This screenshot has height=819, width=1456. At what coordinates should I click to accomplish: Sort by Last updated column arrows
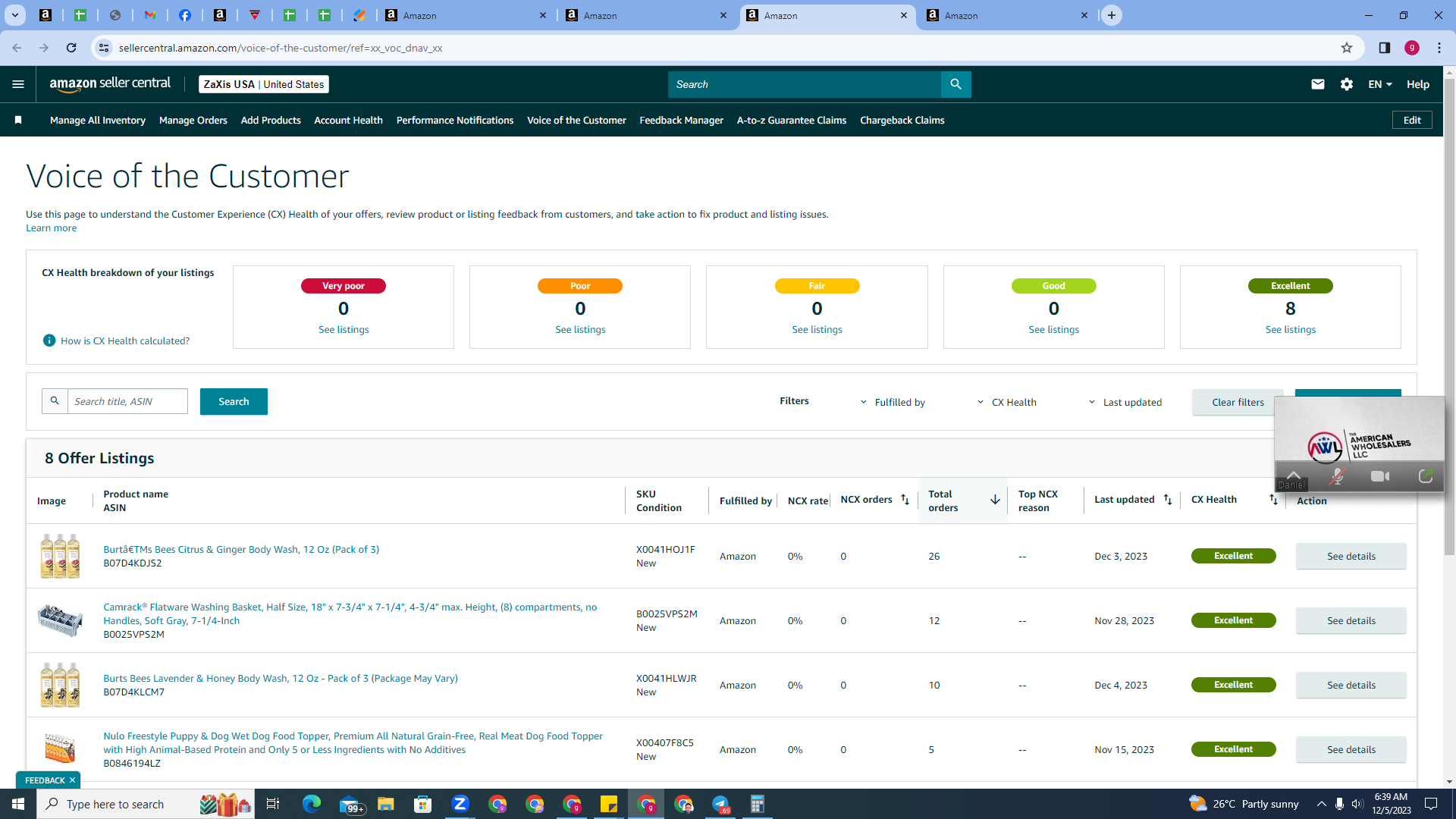tap(1168, 500)
